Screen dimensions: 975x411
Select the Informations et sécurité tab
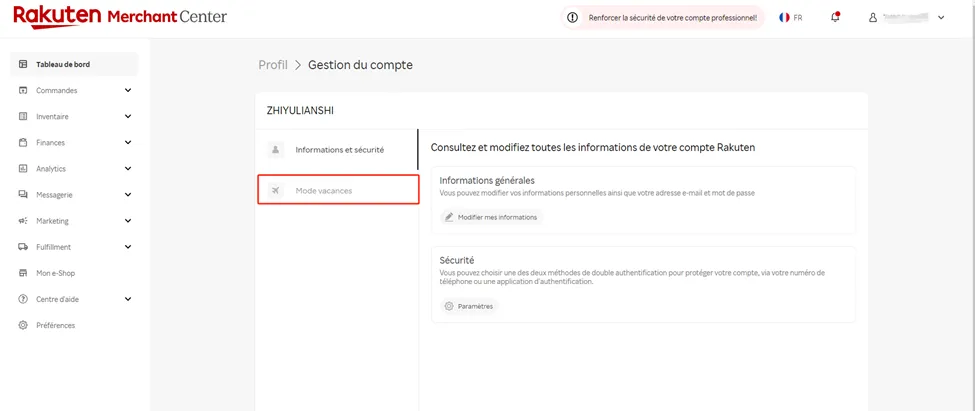tap(338, 150)
